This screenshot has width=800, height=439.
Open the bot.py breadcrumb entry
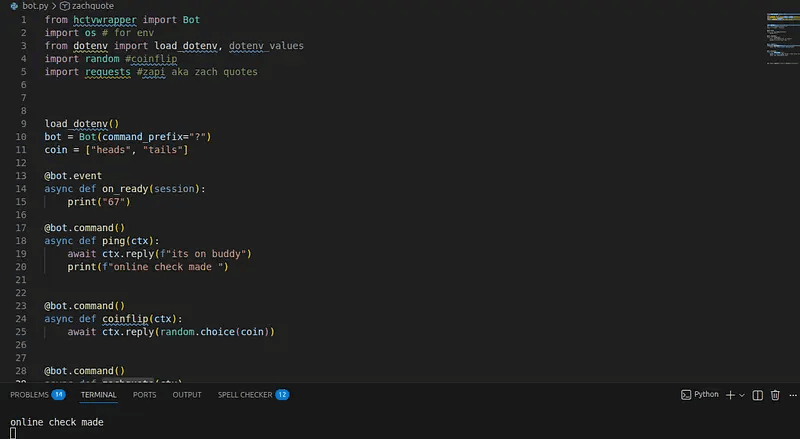coord(35,6)
